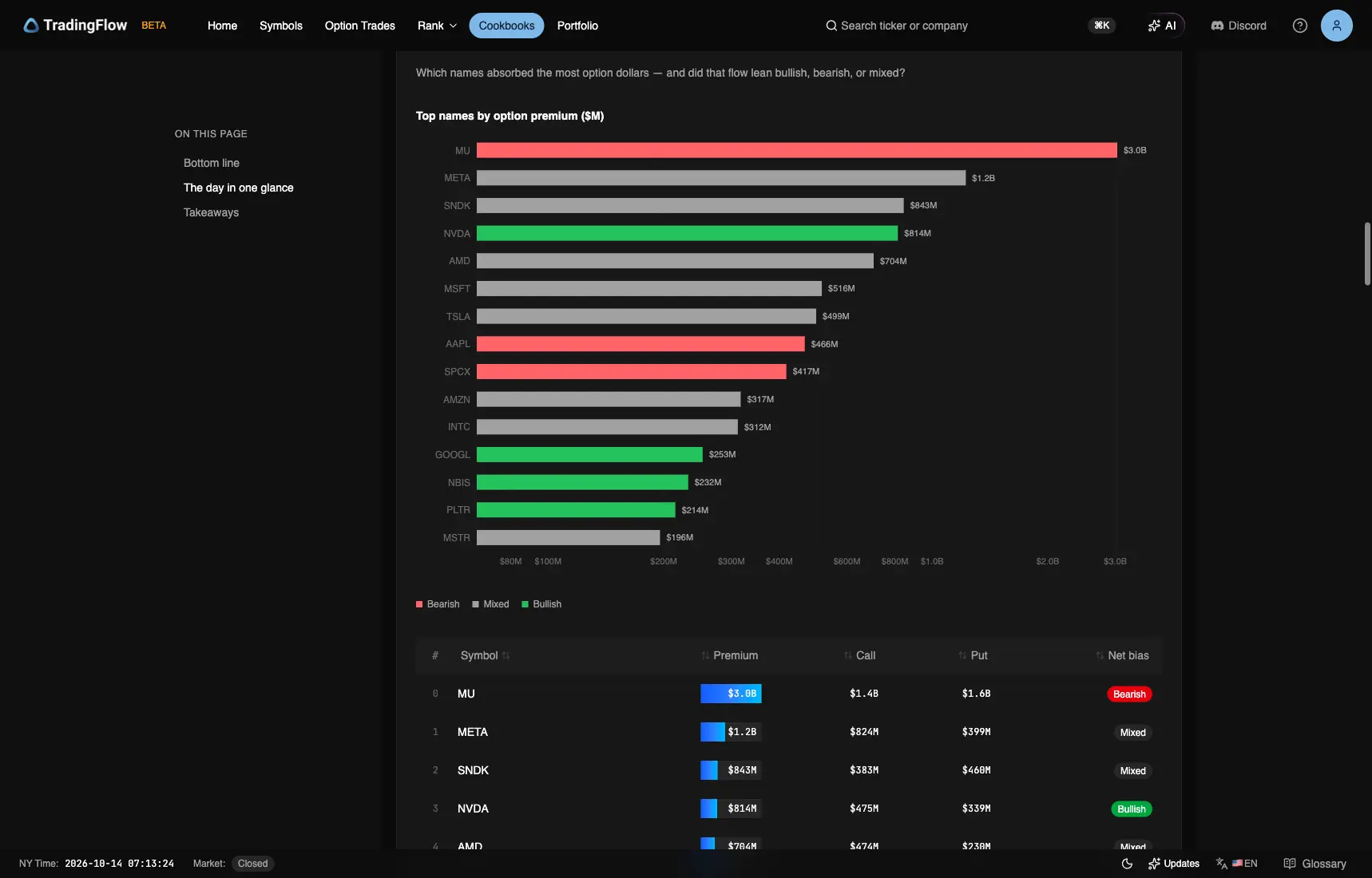Click the search magnifier icon
1372x878 pixels.
click(831, 26)
